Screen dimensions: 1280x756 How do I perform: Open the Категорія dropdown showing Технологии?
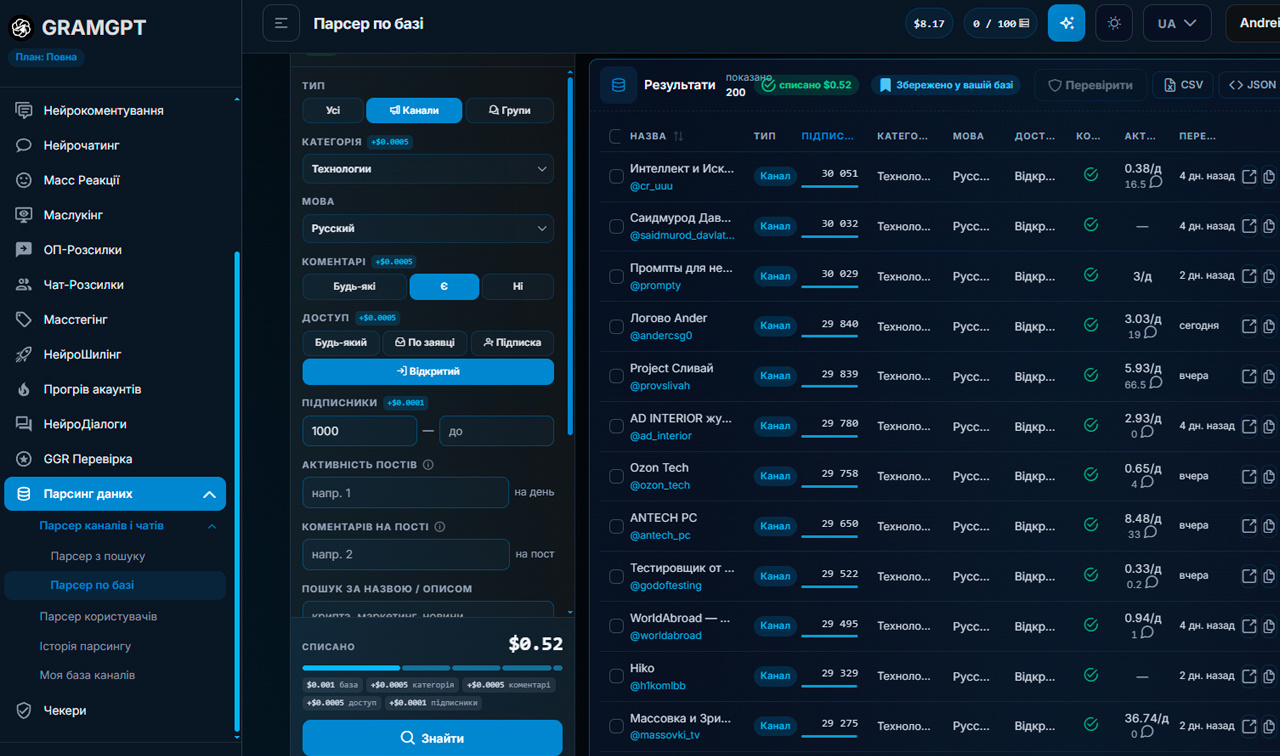click(x=428, y=169)
